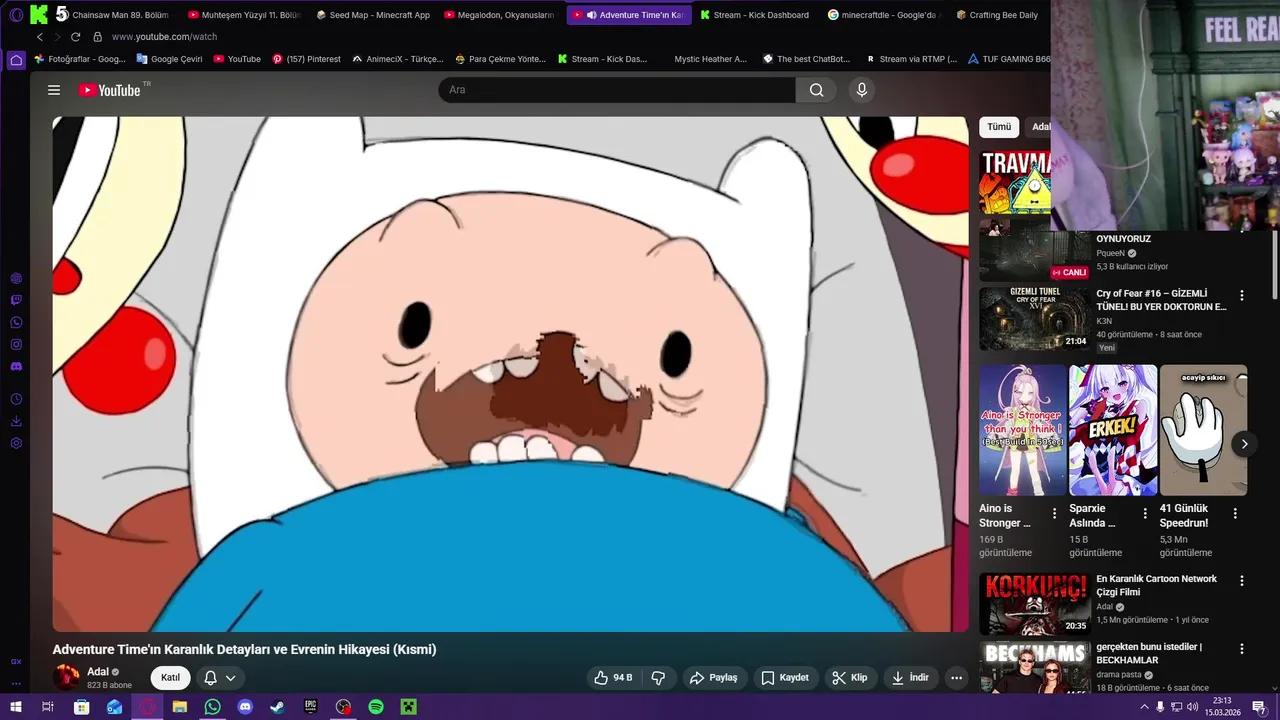Image resolution: width=1280 pixels, height=720 pixels.
Task: Open Twitch in the Opera sidebar
Action: pyautogui.click(x=16, y=300)
